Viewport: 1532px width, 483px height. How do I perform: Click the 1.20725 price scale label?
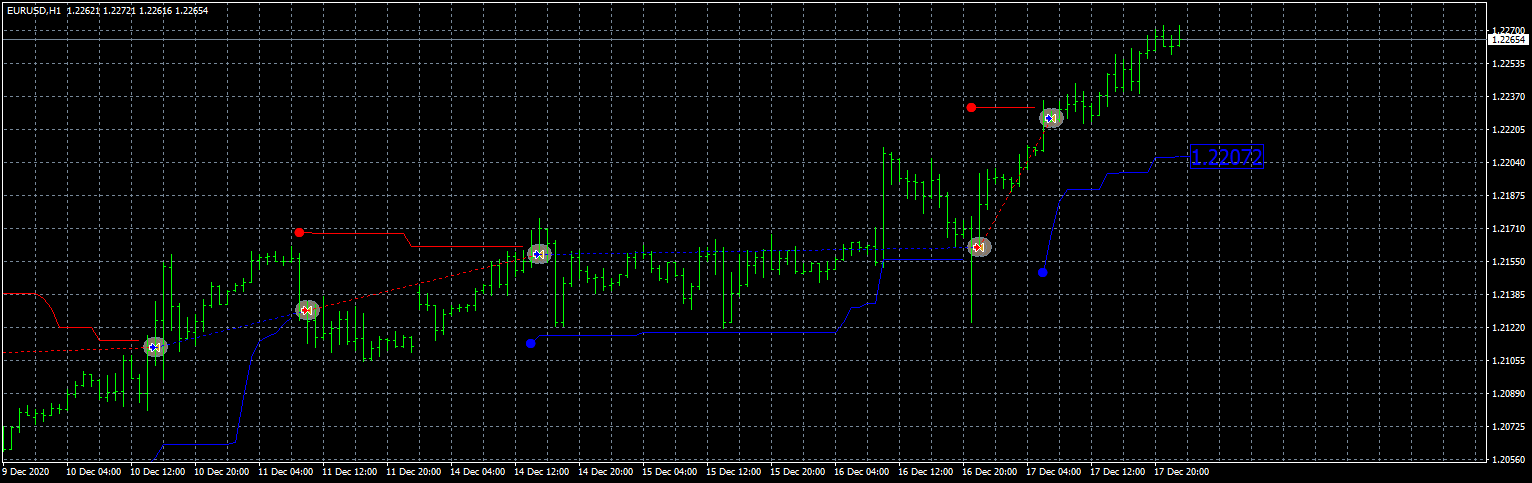point(1507,426)
